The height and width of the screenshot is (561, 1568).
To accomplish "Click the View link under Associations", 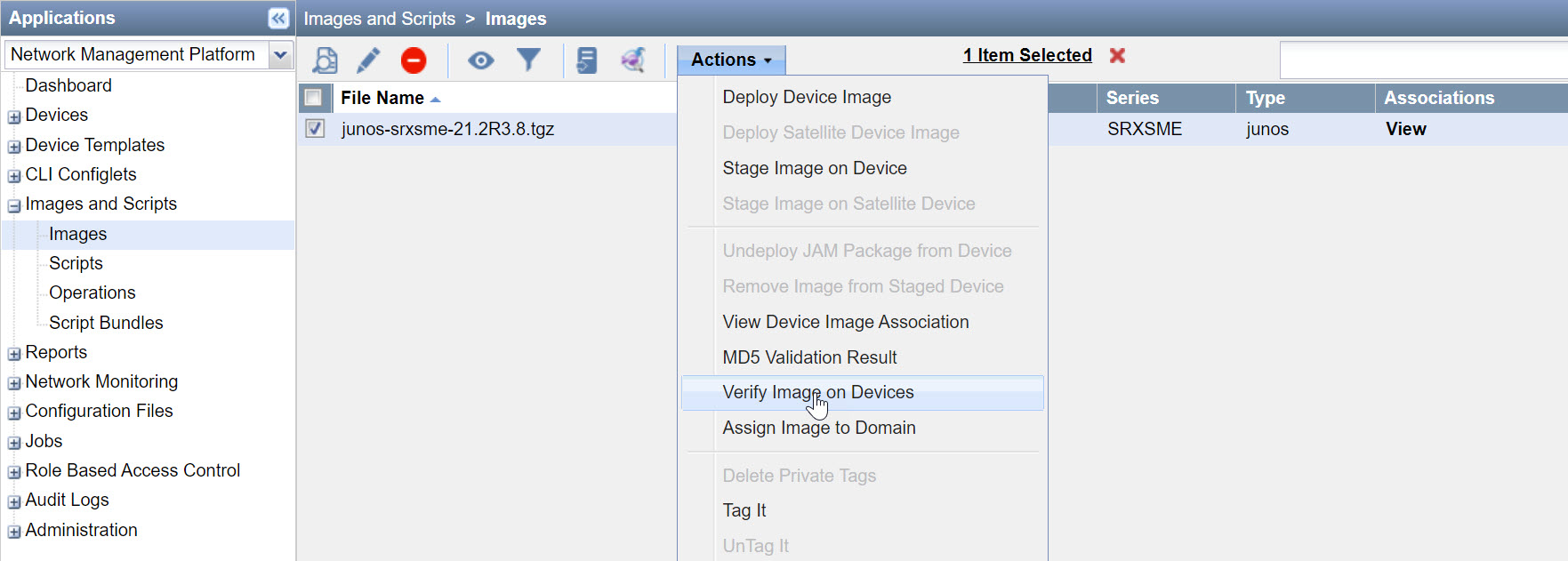I will pos(1405,129).
